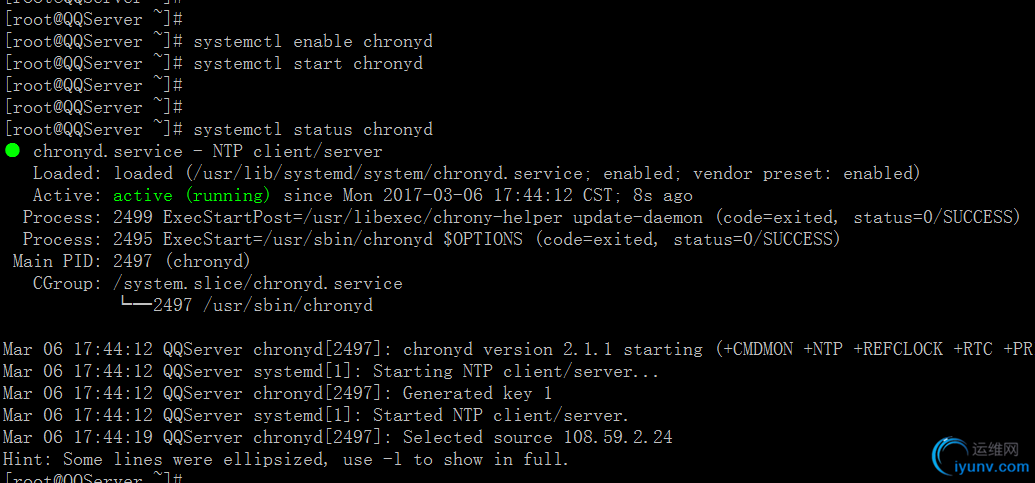Click the tree branch entry "2497 /usr/sbin/chronyd"
The width and height of the screenshot is (1035, 483).
tap(262, 306)
